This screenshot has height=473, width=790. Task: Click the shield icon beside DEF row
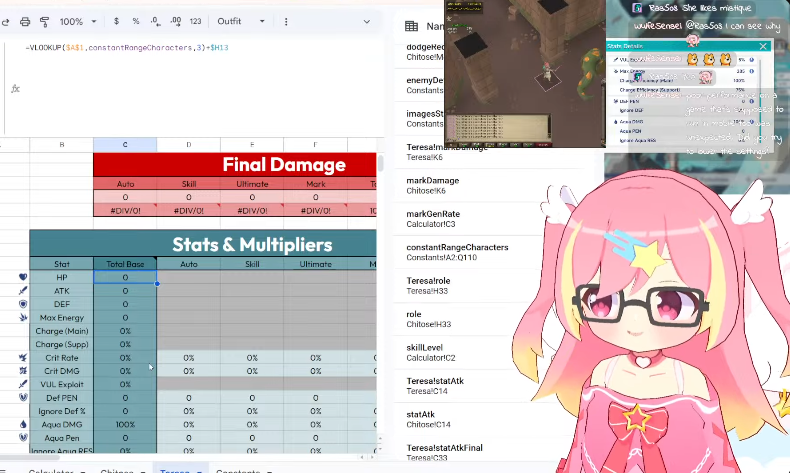23,304
